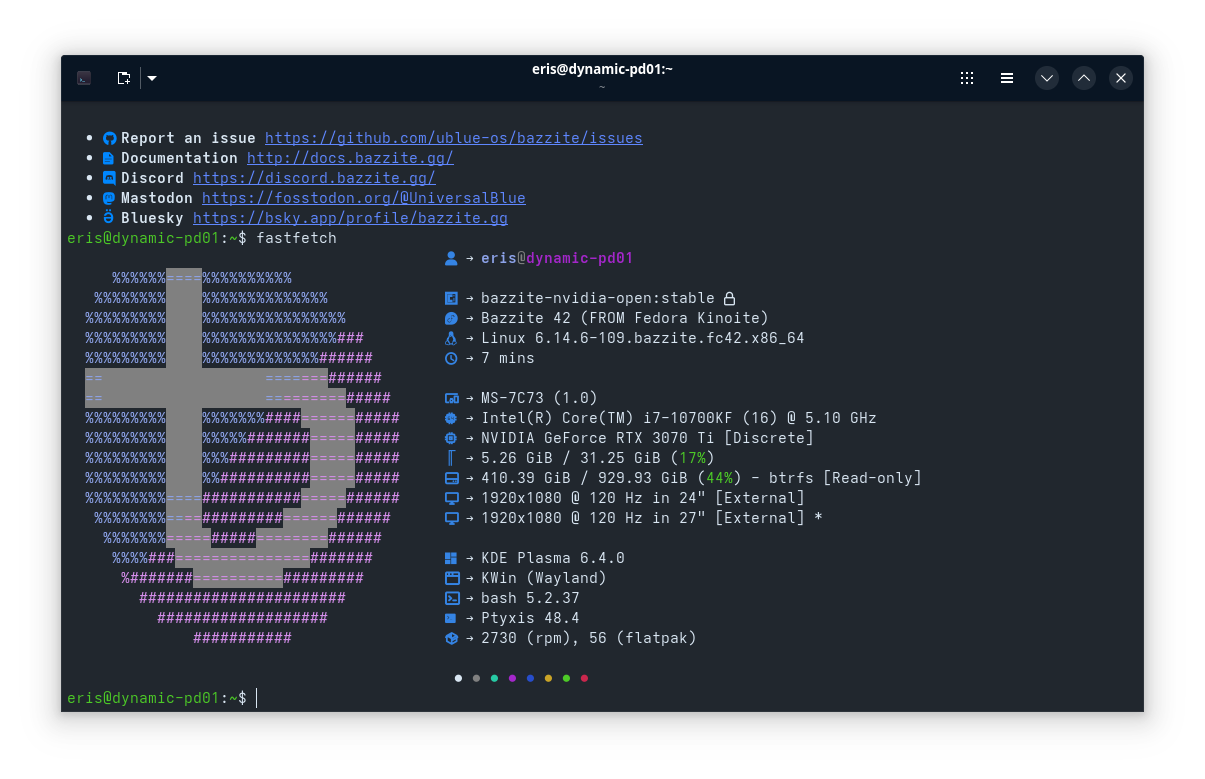Click the Mastodon icon in the list
Screen dimensions: 1205x779
[110, 198]
